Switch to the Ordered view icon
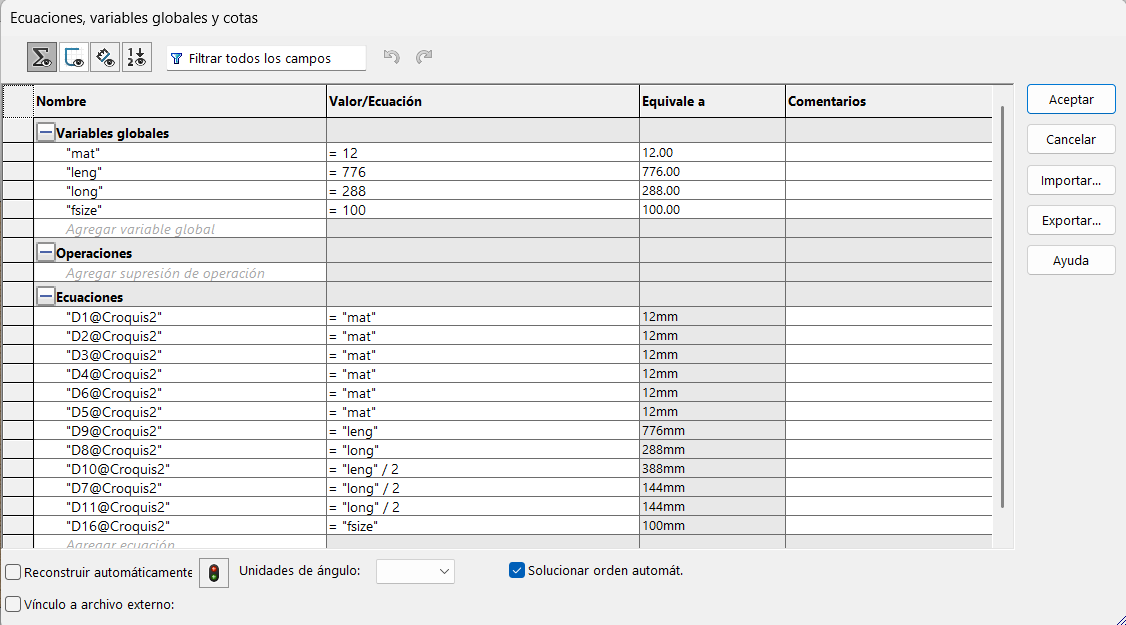The image size is (1126, 625). [136, 58]
